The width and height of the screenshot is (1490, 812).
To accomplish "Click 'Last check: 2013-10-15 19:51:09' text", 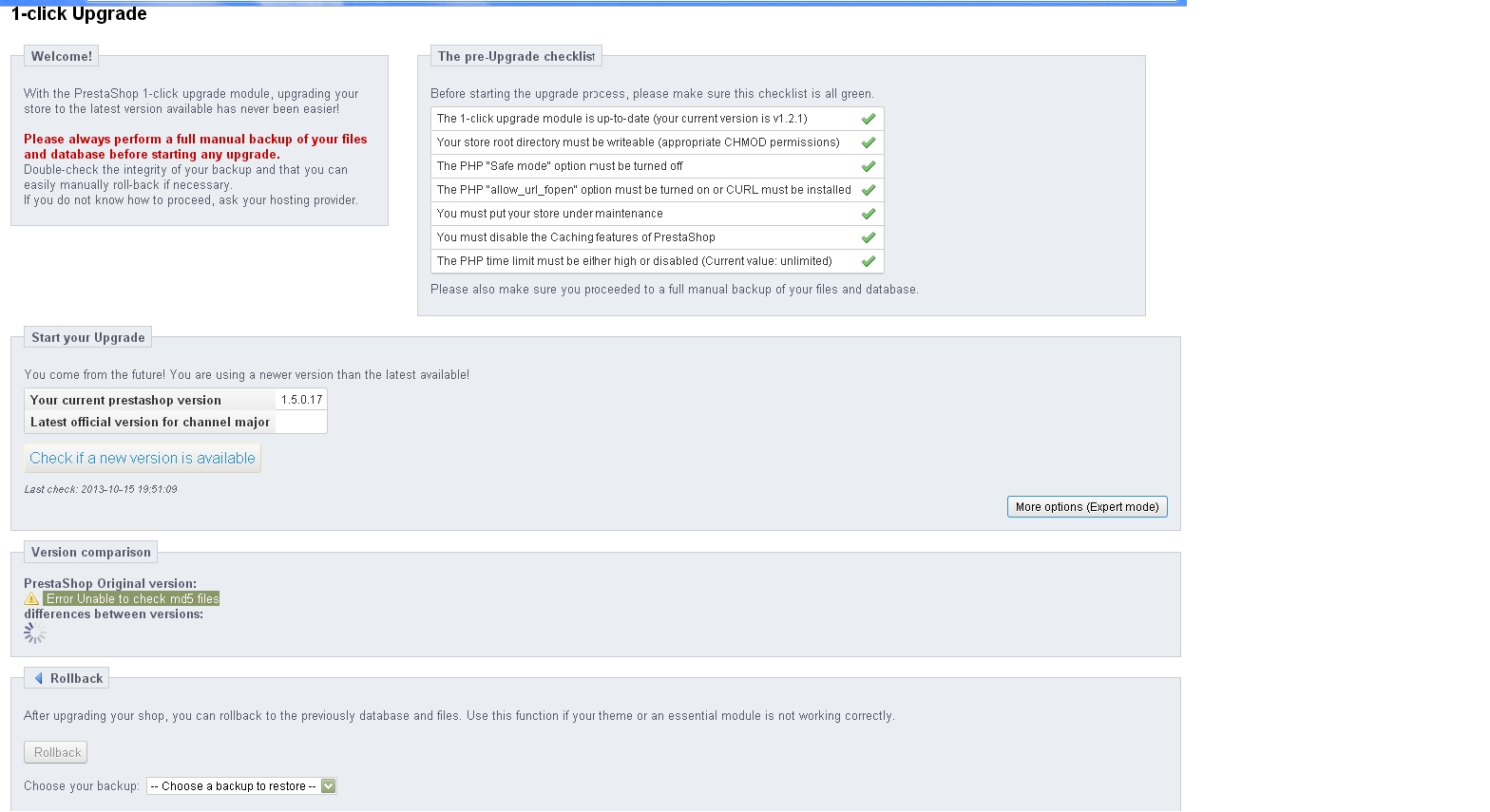I will point(101,490).
